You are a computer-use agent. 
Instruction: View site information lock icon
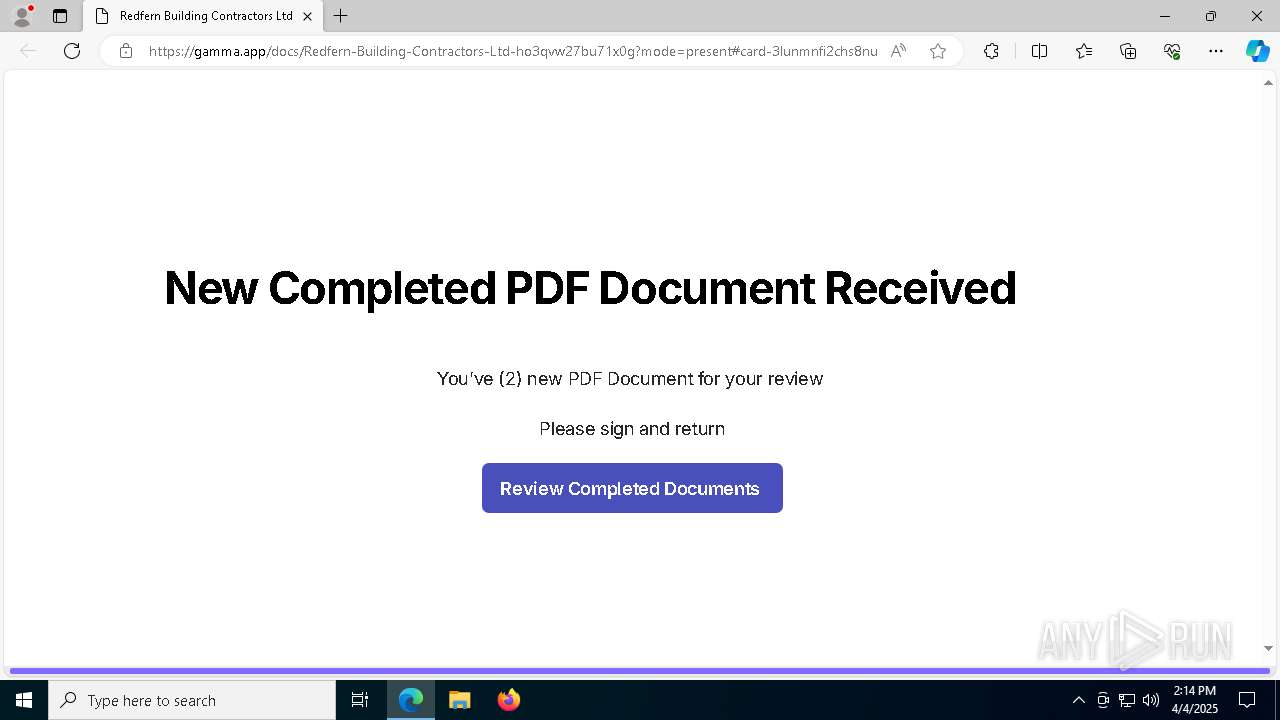tap(126, 51)
